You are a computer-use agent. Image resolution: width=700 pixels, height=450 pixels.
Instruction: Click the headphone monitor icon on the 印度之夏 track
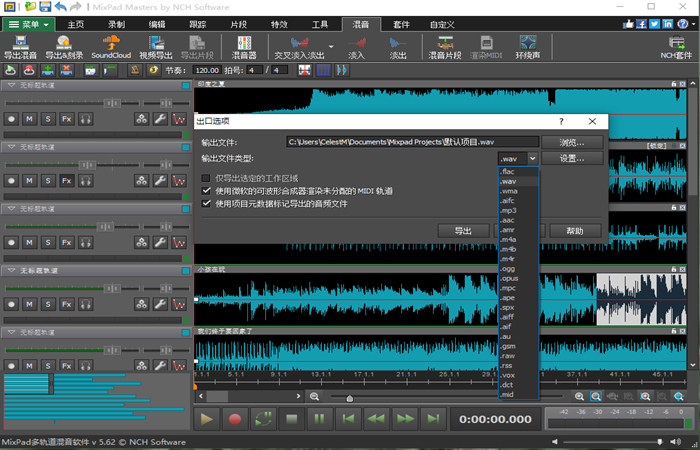pos(85,119)
